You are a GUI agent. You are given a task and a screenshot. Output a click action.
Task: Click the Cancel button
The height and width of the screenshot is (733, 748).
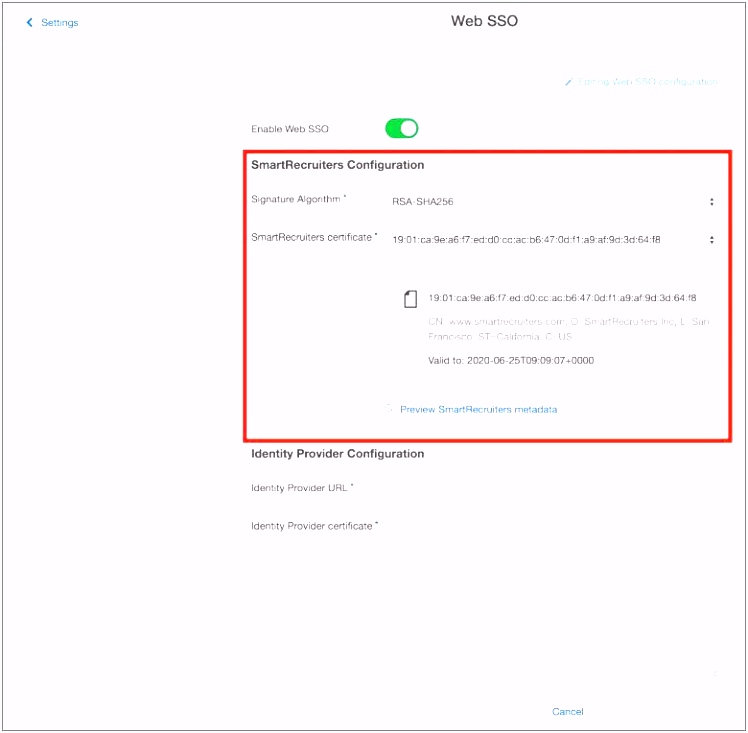point(568,712)
